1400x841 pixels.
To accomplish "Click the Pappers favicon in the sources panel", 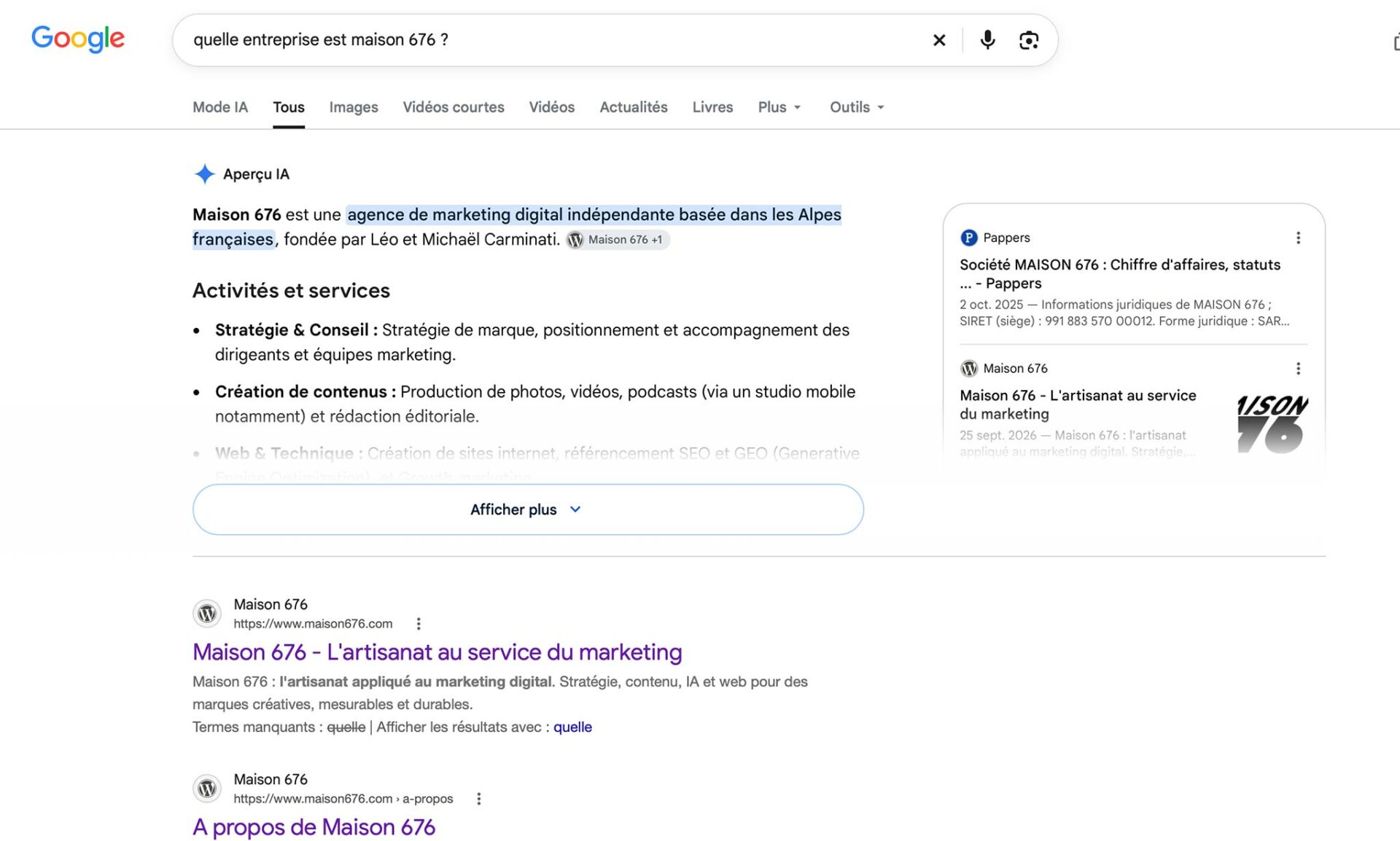I will tap(968, 238).
